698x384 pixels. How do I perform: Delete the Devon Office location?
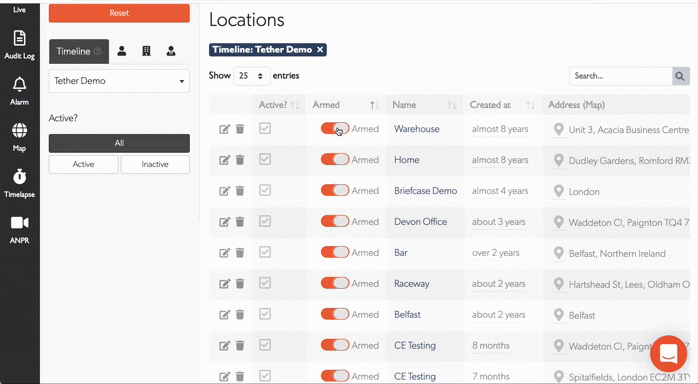[x=240, y=222]
